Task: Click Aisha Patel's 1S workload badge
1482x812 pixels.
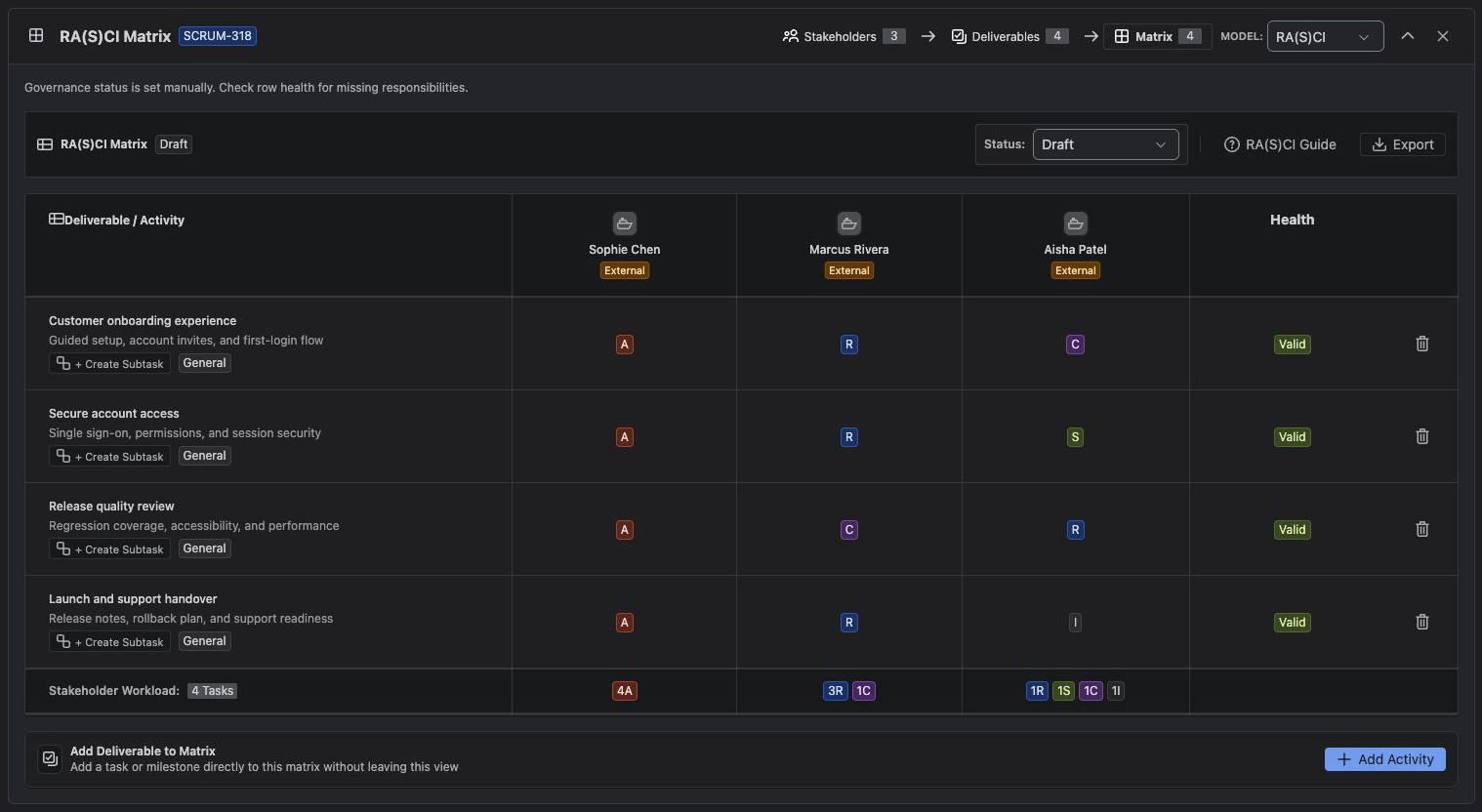Action: (x=1063, y=691)
